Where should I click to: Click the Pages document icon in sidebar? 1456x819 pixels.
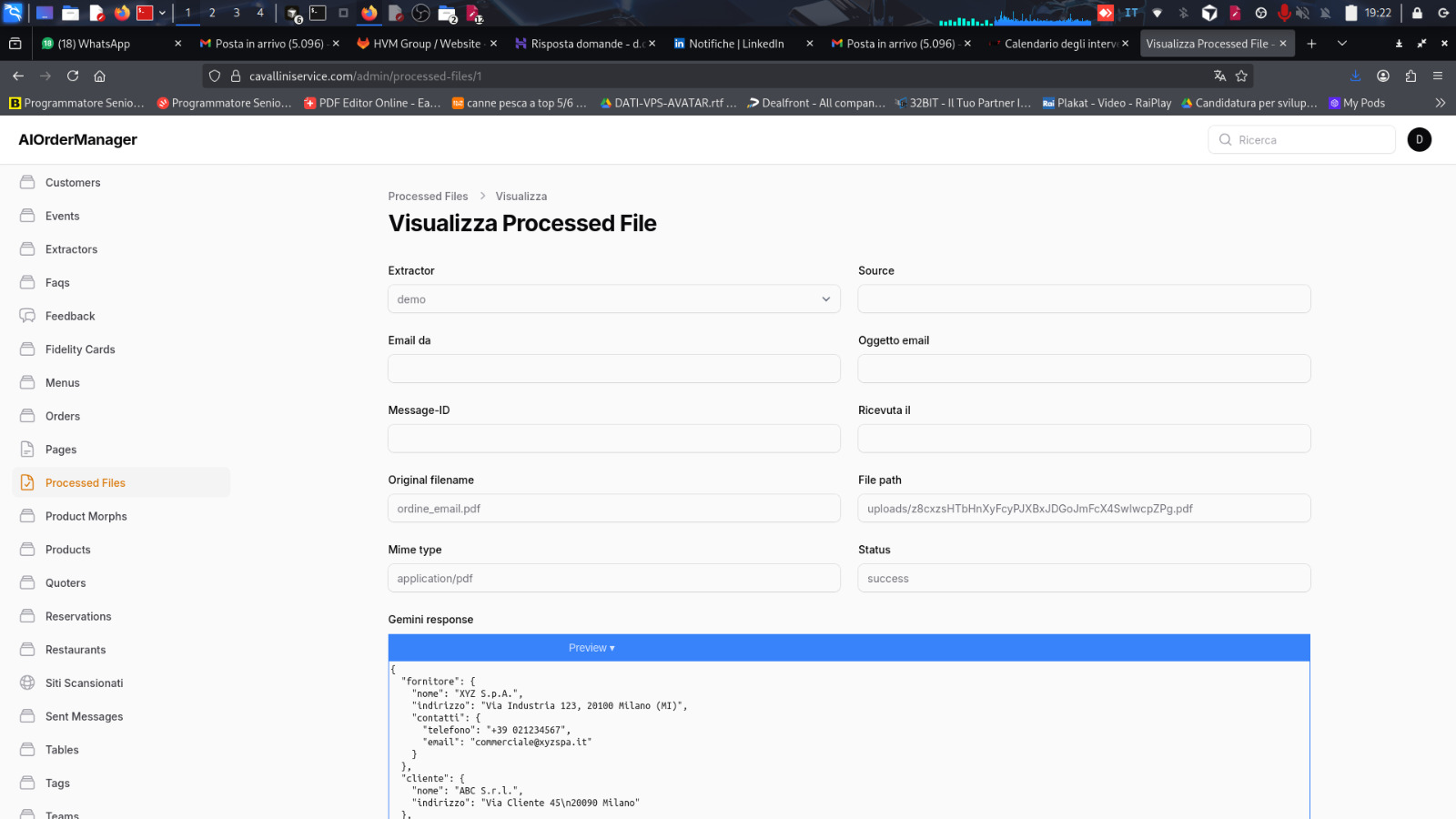click(x=27, y=450)
